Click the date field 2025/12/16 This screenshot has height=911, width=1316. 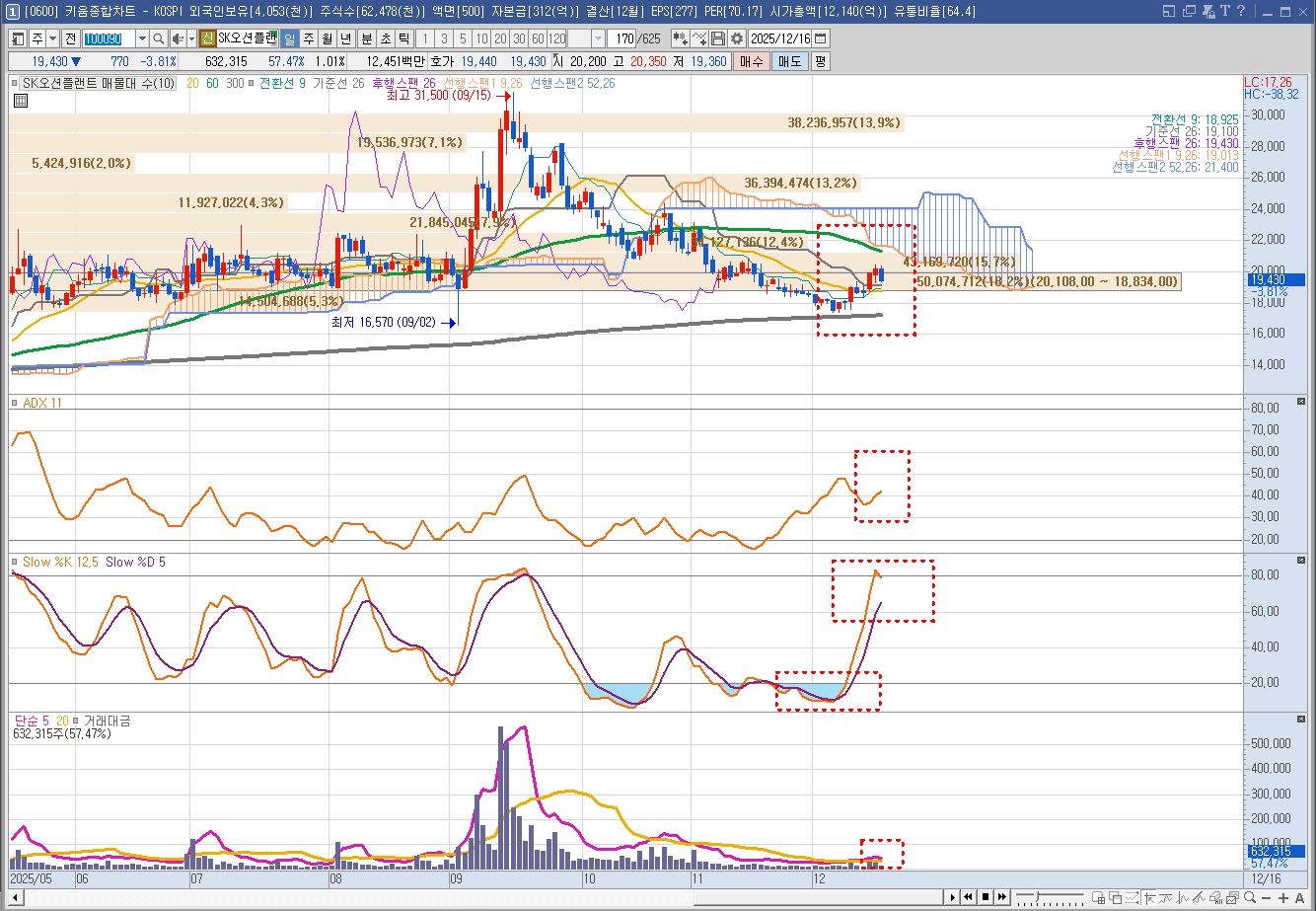780,38
